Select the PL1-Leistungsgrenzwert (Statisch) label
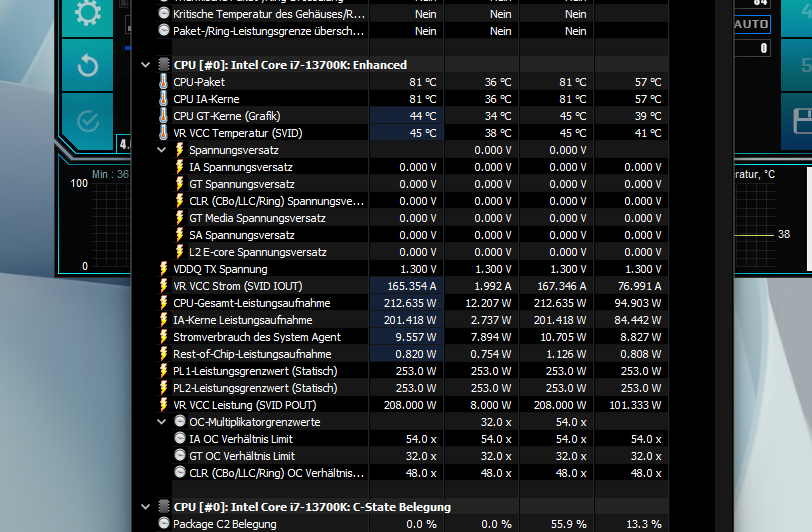 click(x=255, y=371)
